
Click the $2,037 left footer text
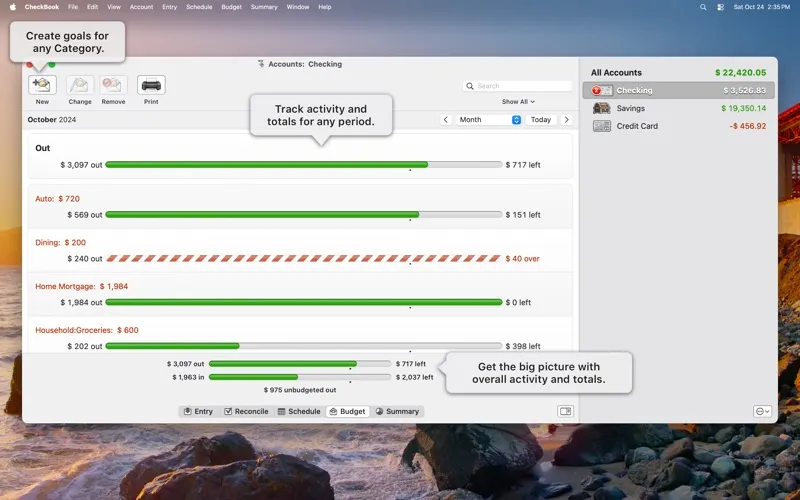(414, 377)
